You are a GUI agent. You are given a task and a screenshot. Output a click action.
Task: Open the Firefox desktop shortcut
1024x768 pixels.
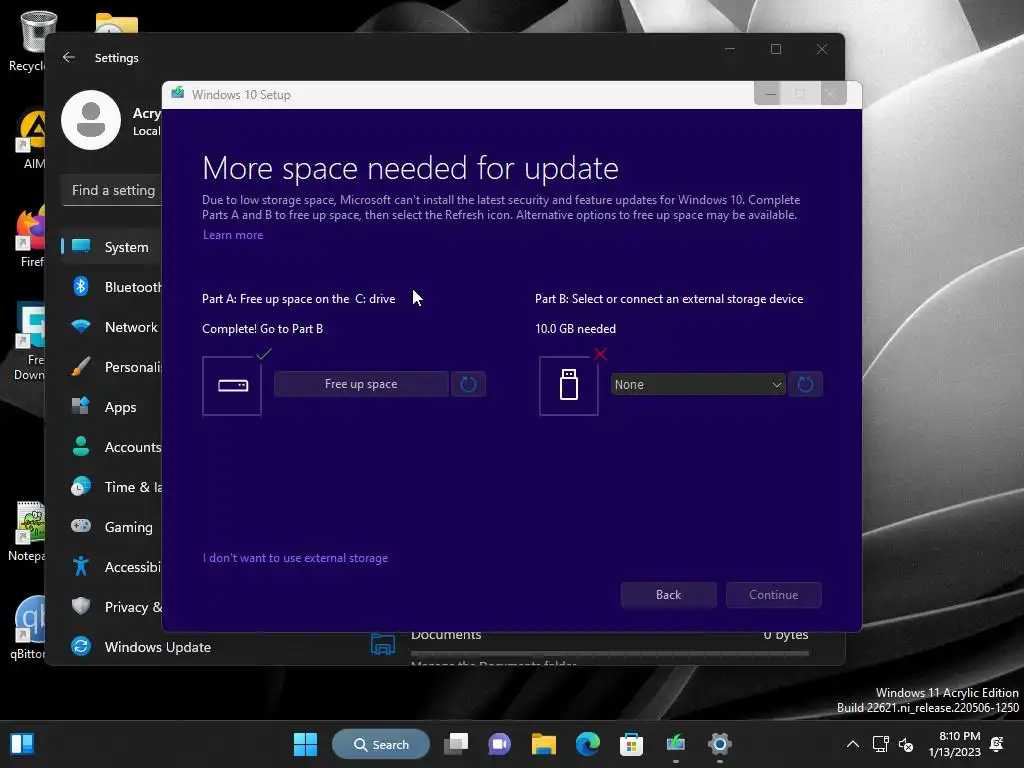[x=30, y=237]
